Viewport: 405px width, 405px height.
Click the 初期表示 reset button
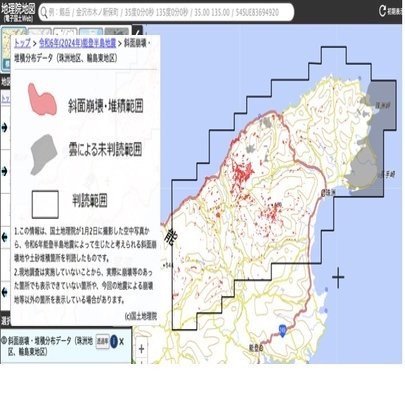[x=390, y=11]
